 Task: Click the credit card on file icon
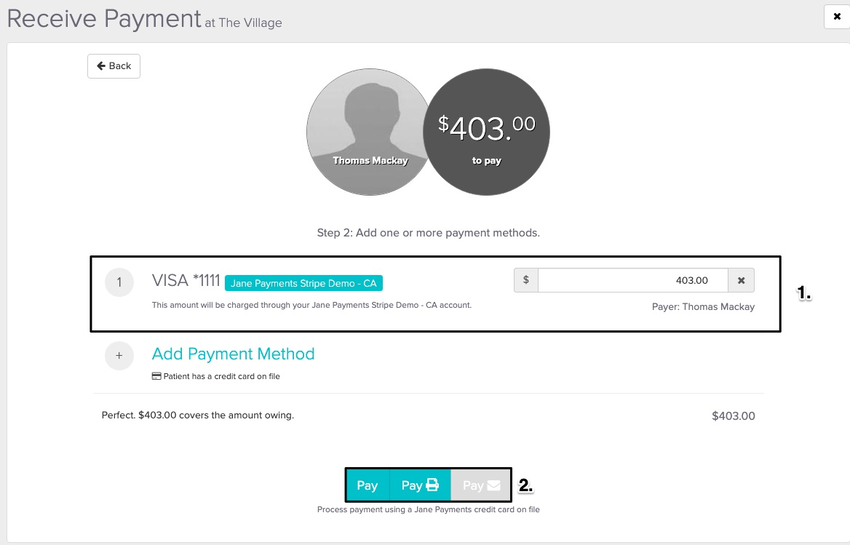[156, 376]
